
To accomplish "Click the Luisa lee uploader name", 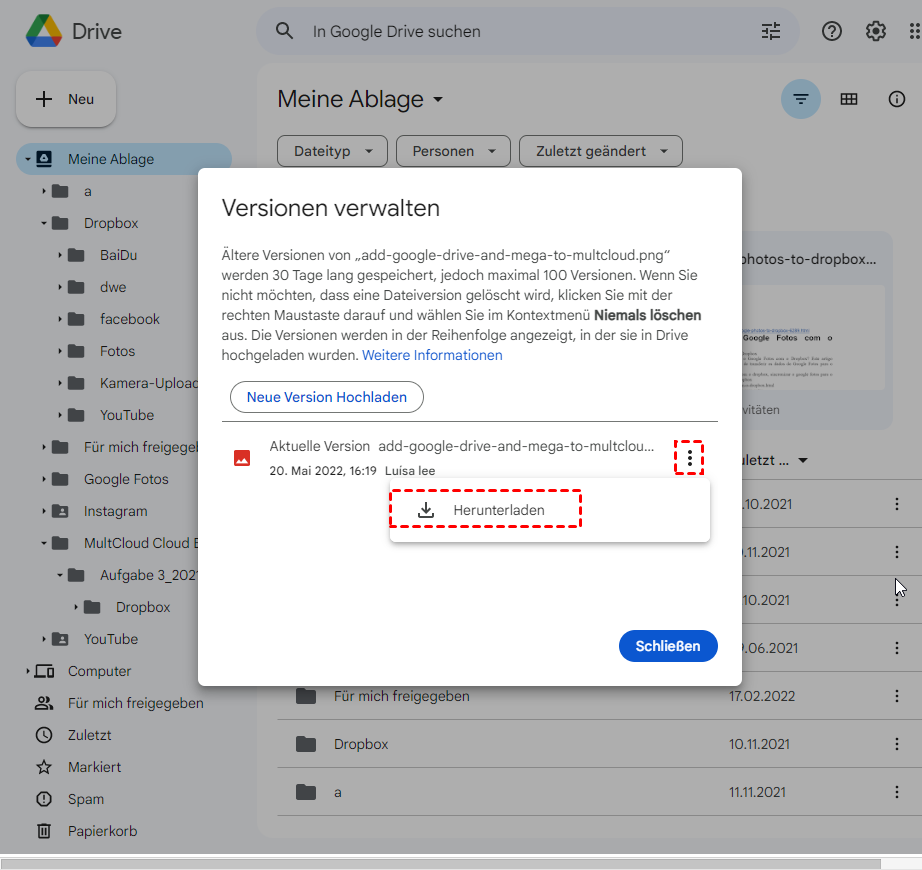I will click(x=410, y=471).
